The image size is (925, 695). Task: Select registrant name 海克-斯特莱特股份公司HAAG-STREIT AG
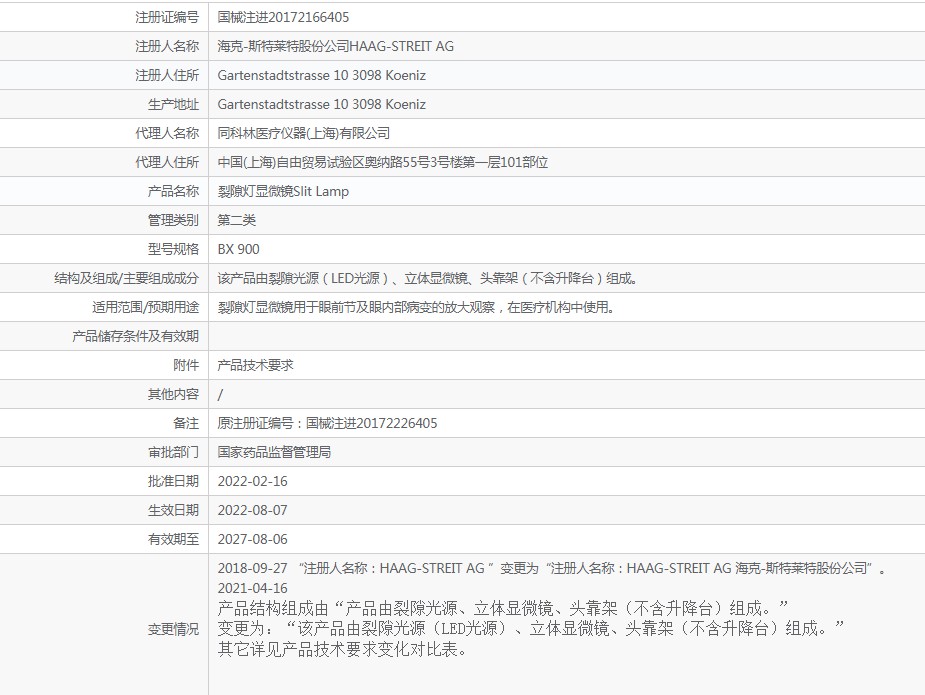coord(336,46)
